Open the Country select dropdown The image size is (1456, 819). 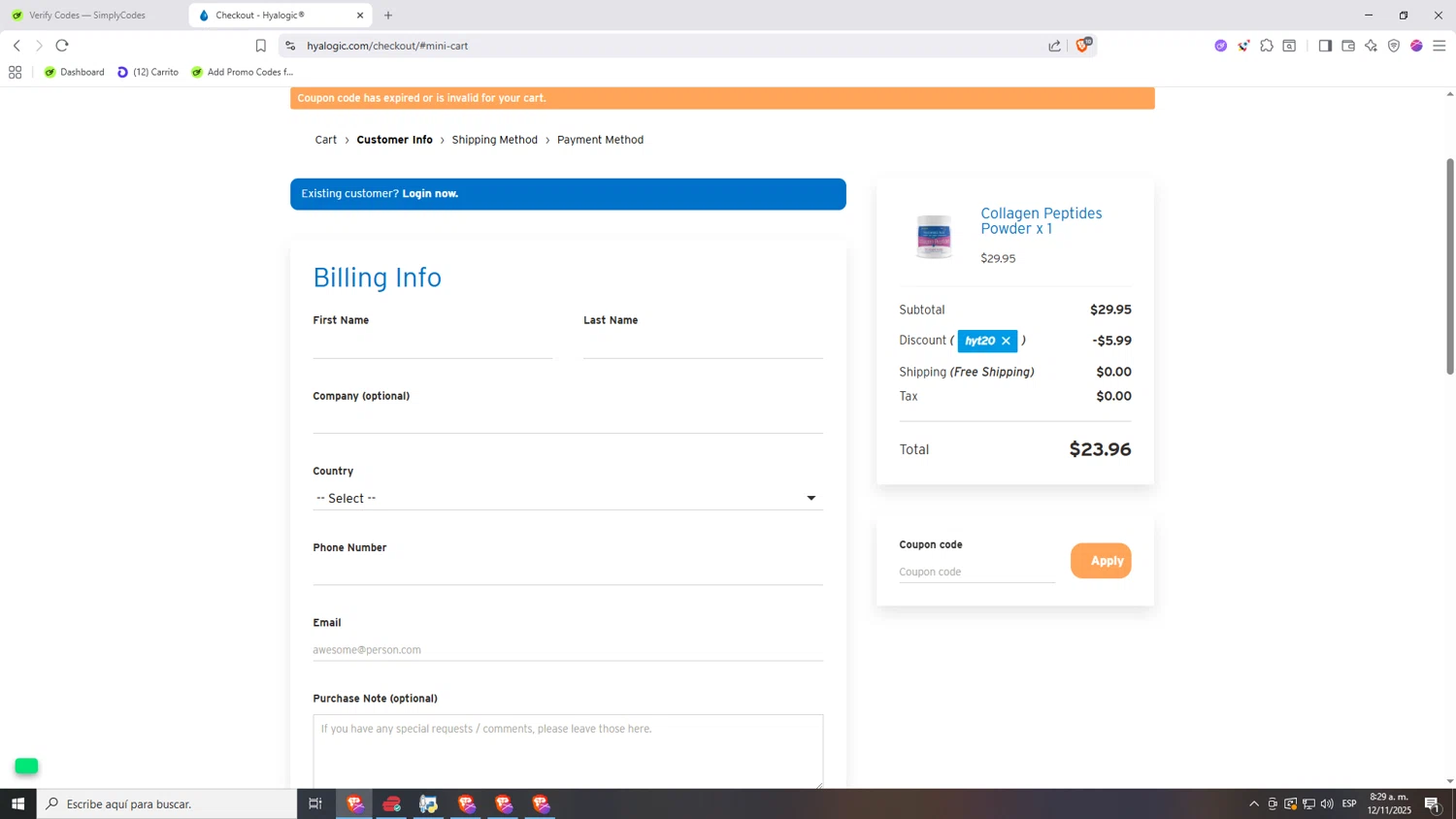(568, 498)
